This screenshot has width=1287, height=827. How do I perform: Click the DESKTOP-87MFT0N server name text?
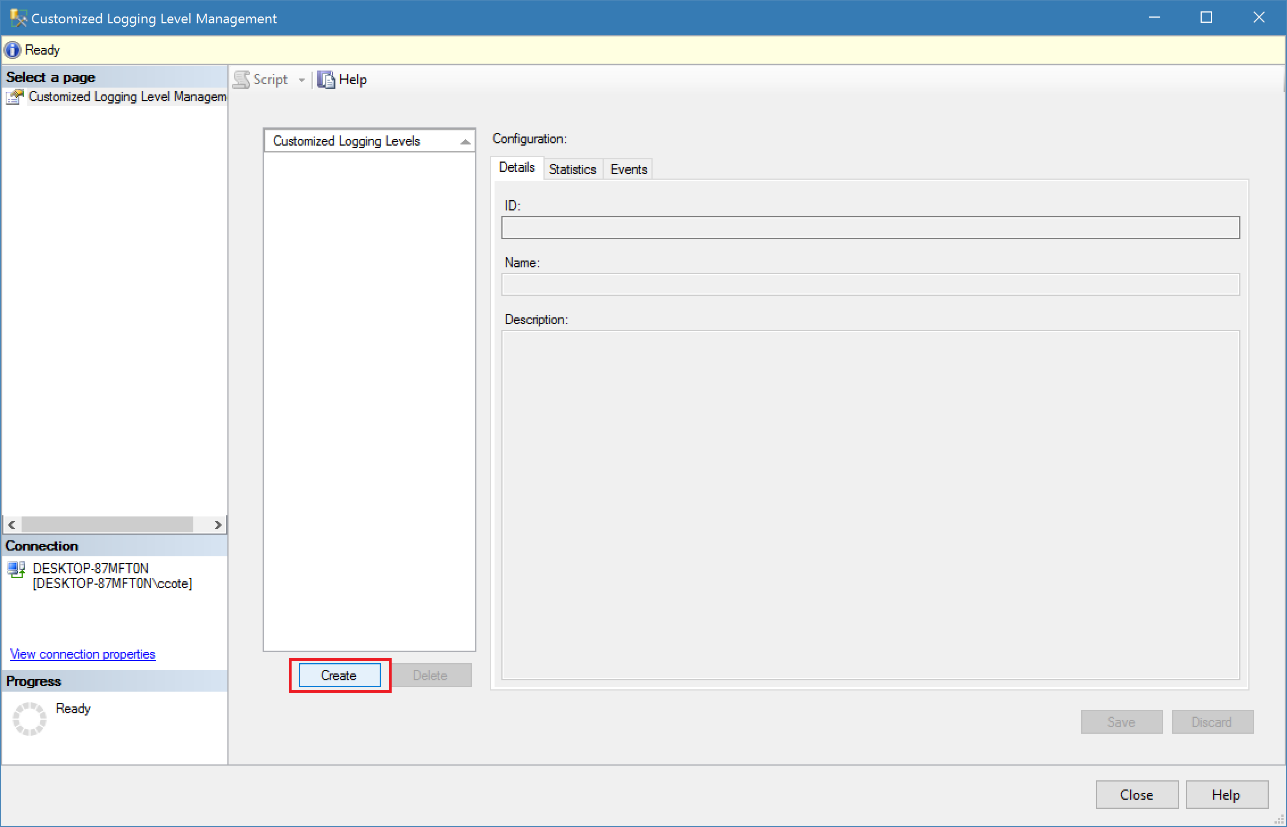tap(91, 568)
